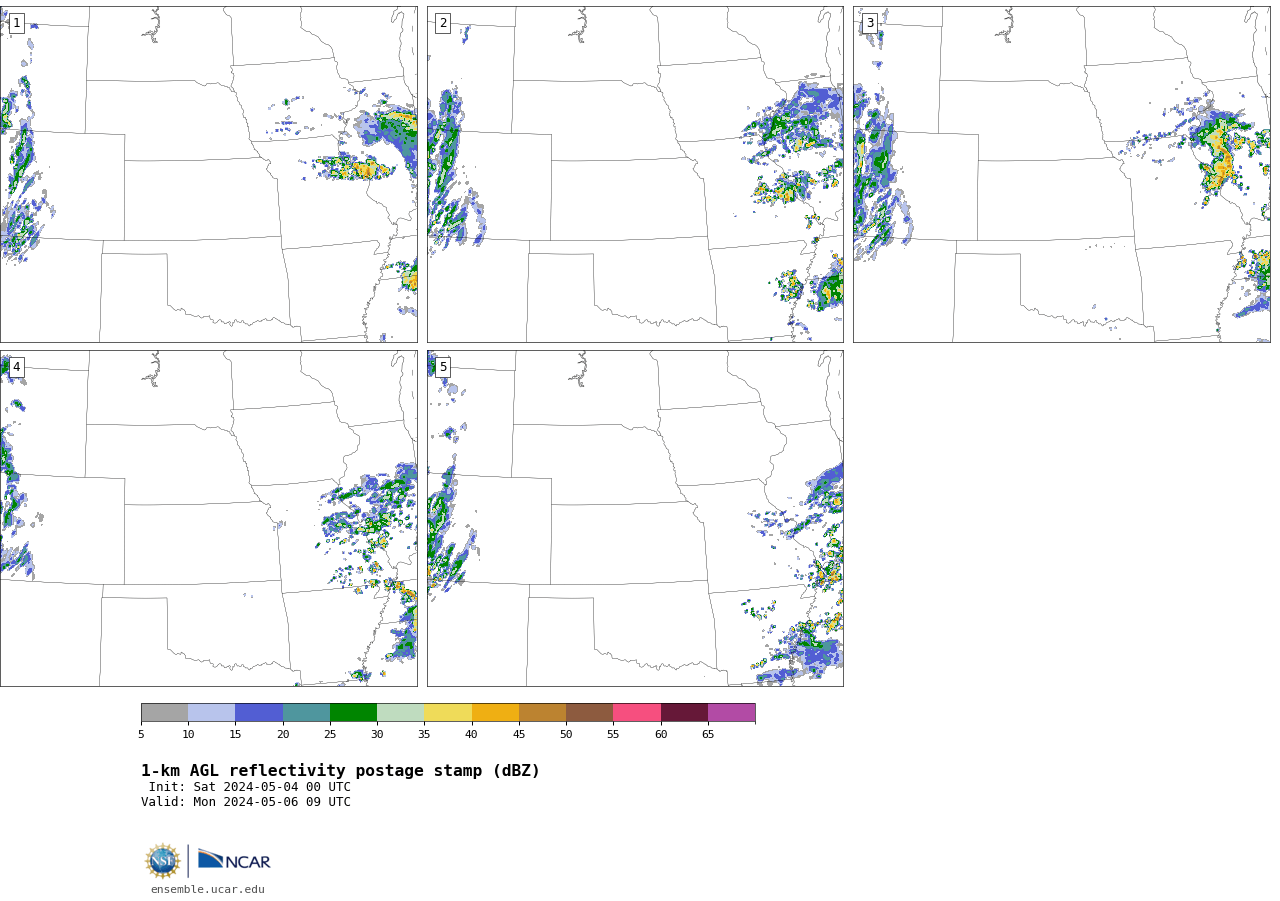The width and height of the screenshot is (1280, 901).
Task: Open ensemble member 3 reflectivity map
Action: [x=1061, y=174]
